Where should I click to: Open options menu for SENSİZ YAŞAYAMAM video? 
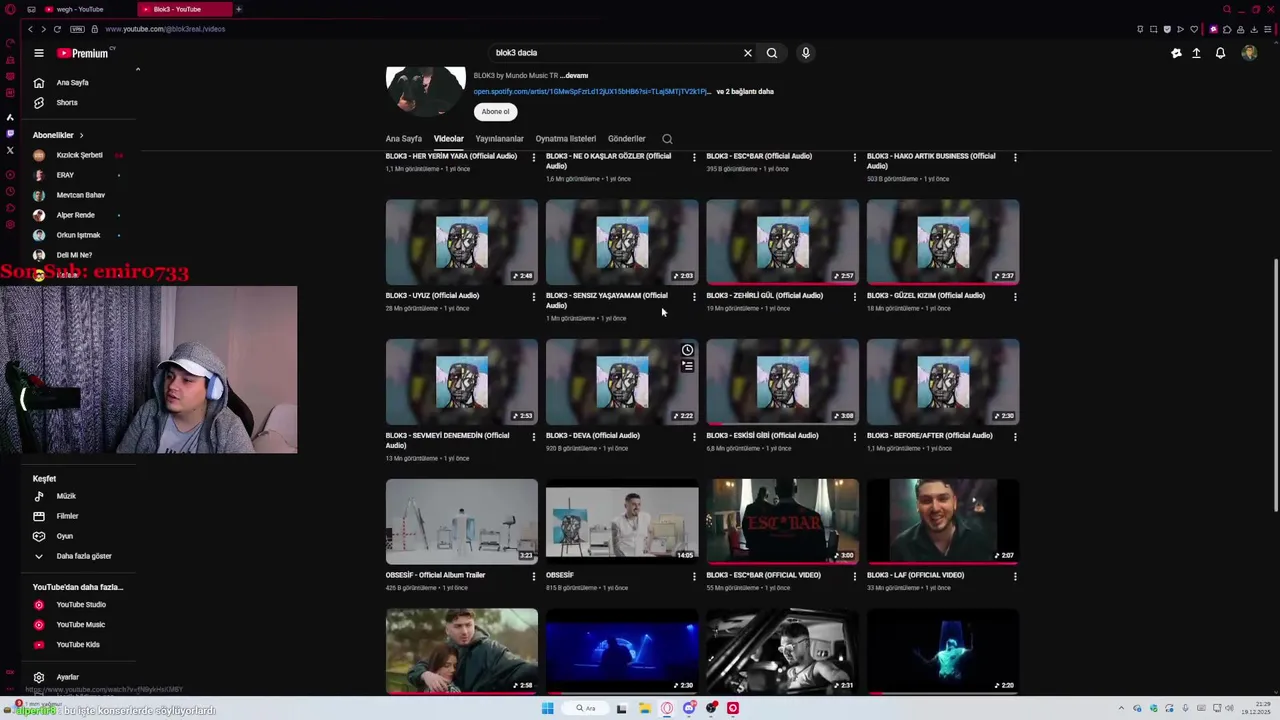click(x=694, y=297)
